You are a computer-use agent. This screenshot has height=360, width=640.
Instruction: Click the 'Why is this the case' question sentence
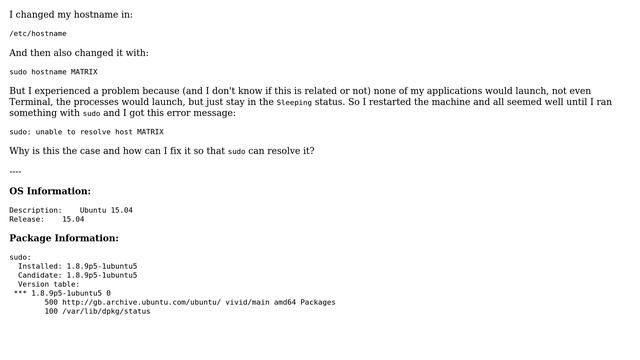(162, 151)
